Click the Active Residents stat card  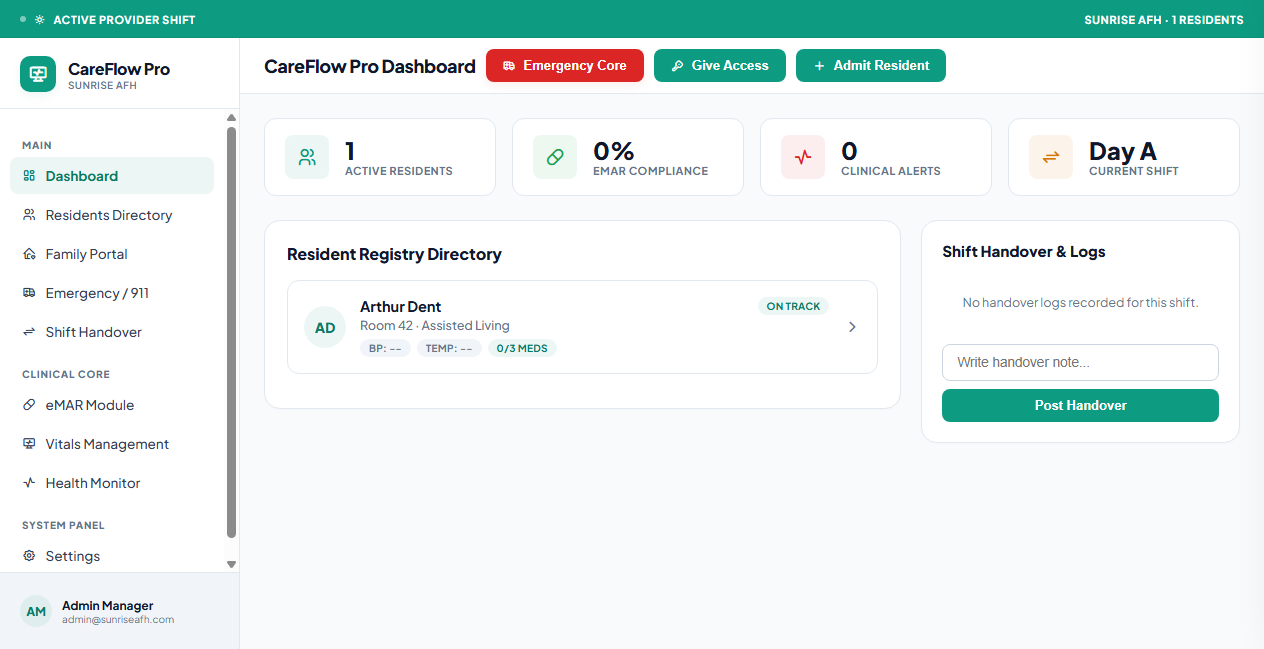(x=380, y=157)
